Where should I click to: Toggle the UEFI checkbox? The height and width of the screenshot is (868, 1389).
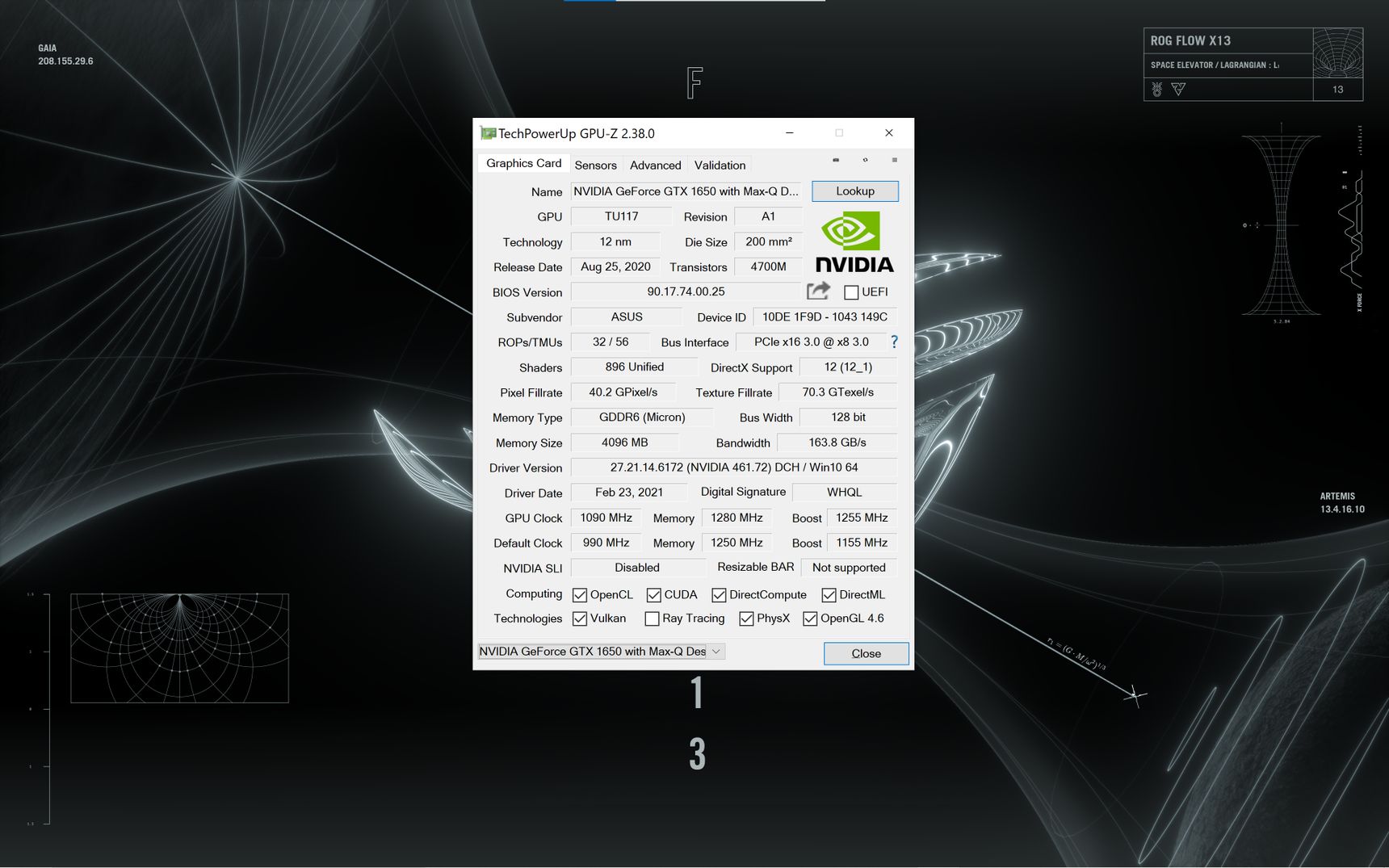[851, 292]
